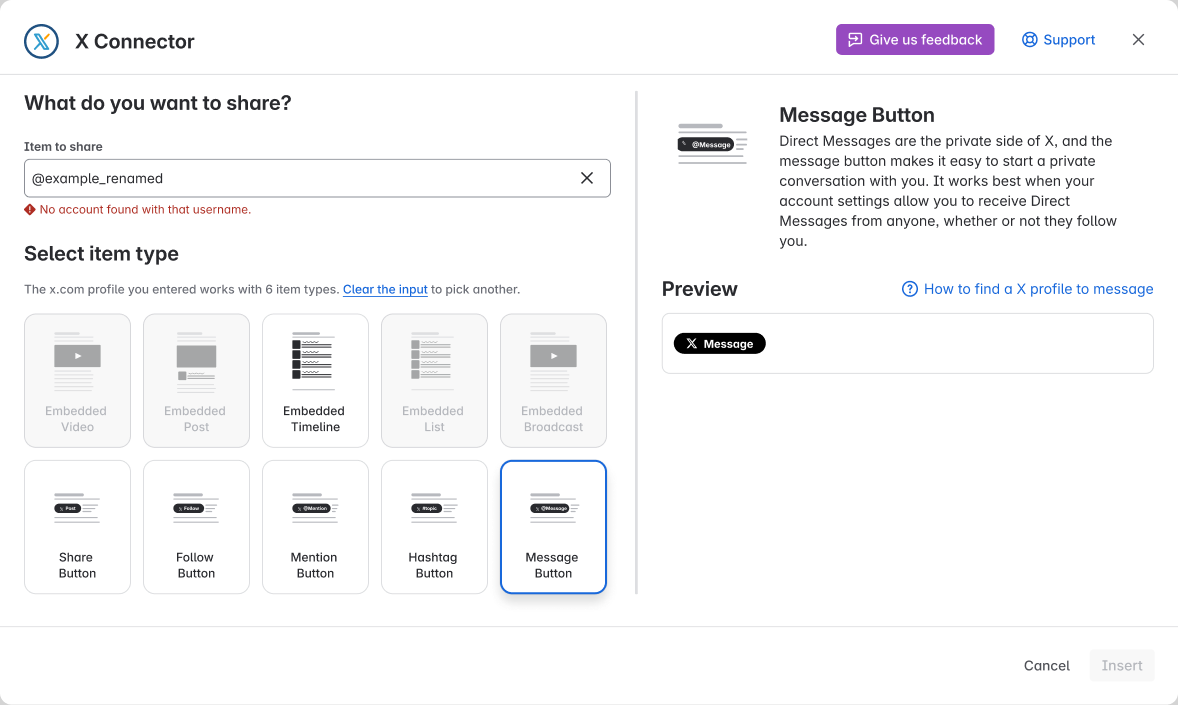The width and height of the screenshot is (1178, 705).
Task: Clear the item to share field with the X icon
Action: 587,178
